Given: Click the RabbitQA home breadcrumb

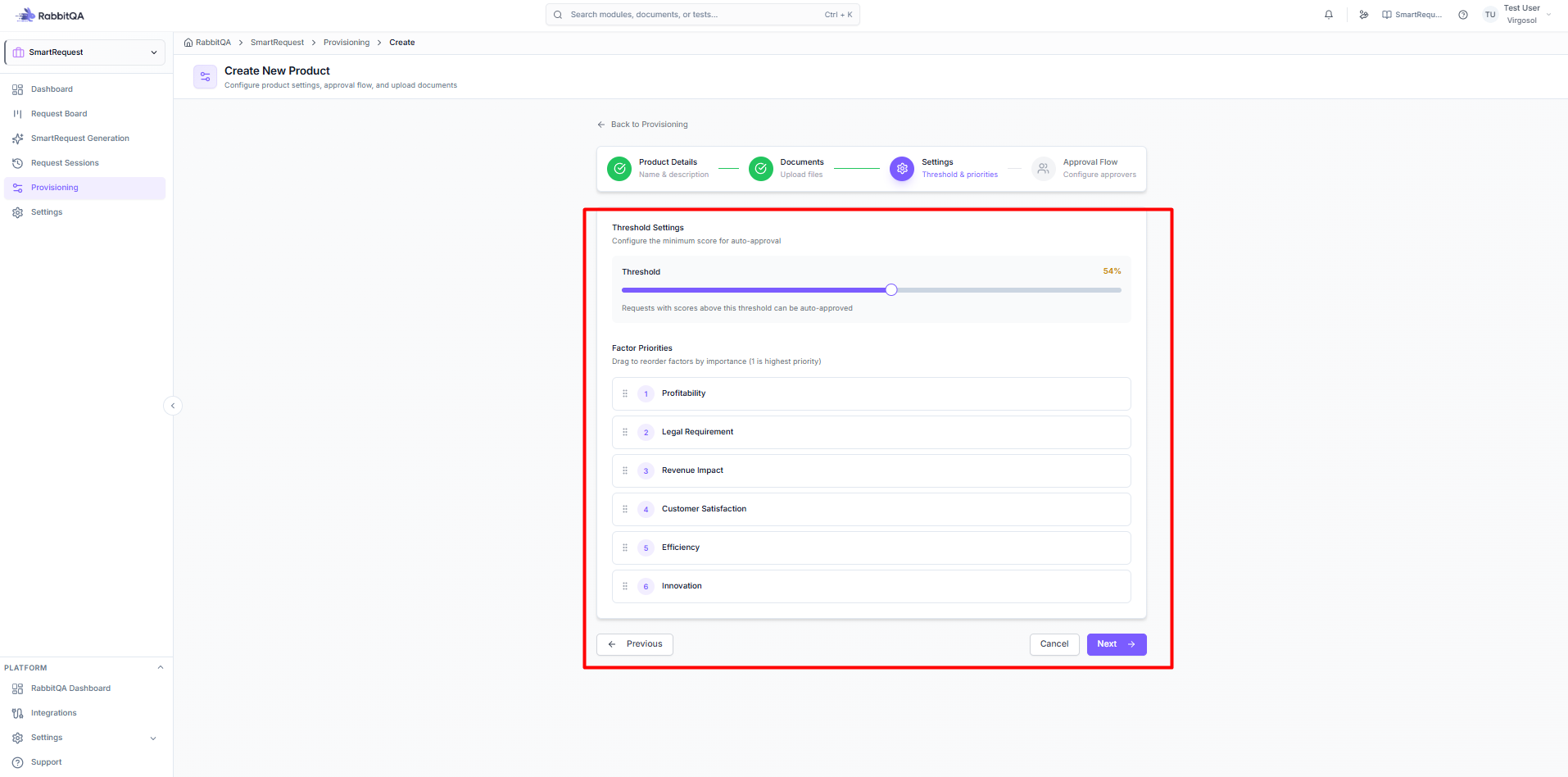Looking at the screenshot, I should click(x=207, y=43).
